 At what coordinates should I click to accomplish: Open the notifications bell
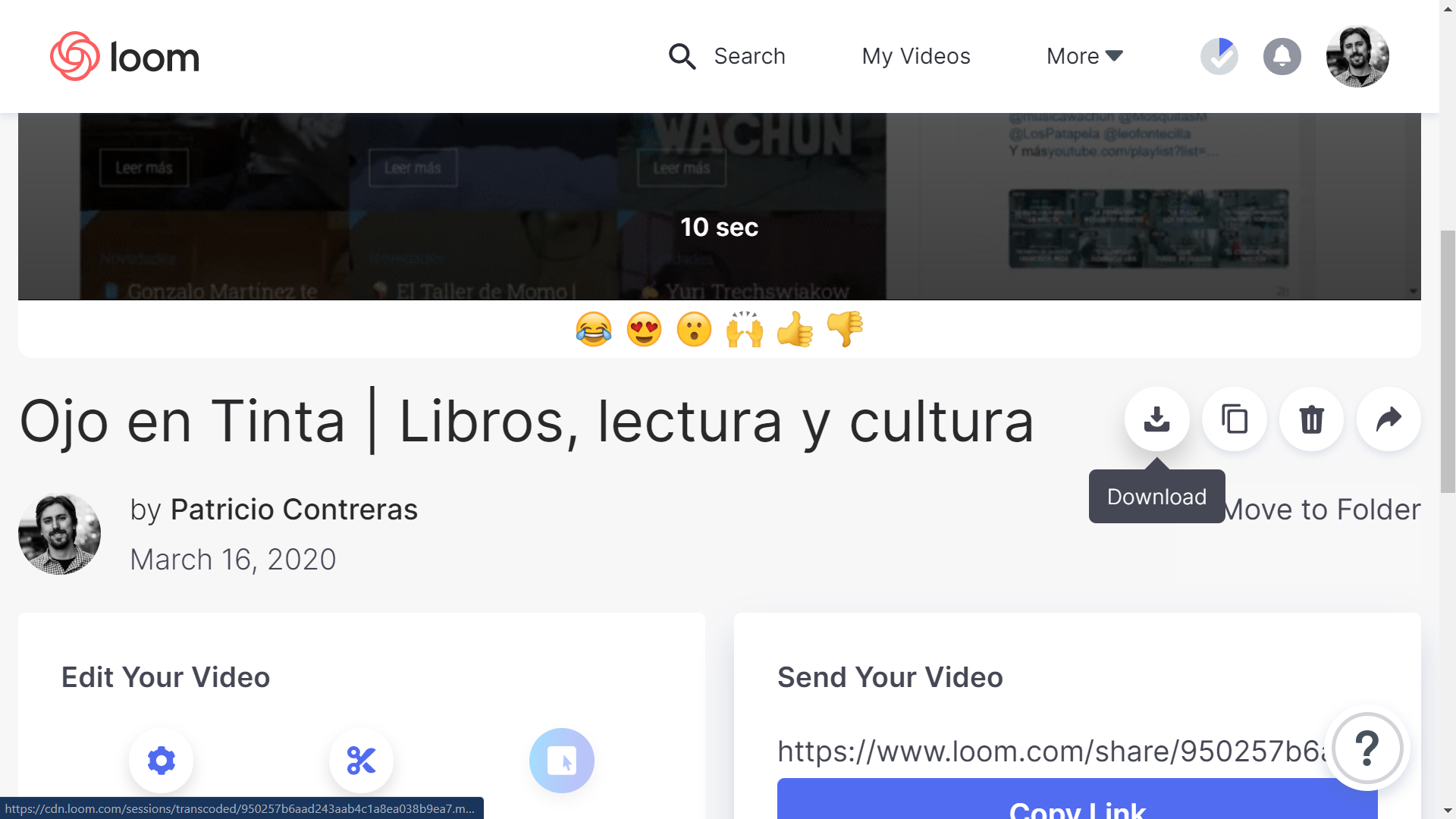pos(1282,56)
